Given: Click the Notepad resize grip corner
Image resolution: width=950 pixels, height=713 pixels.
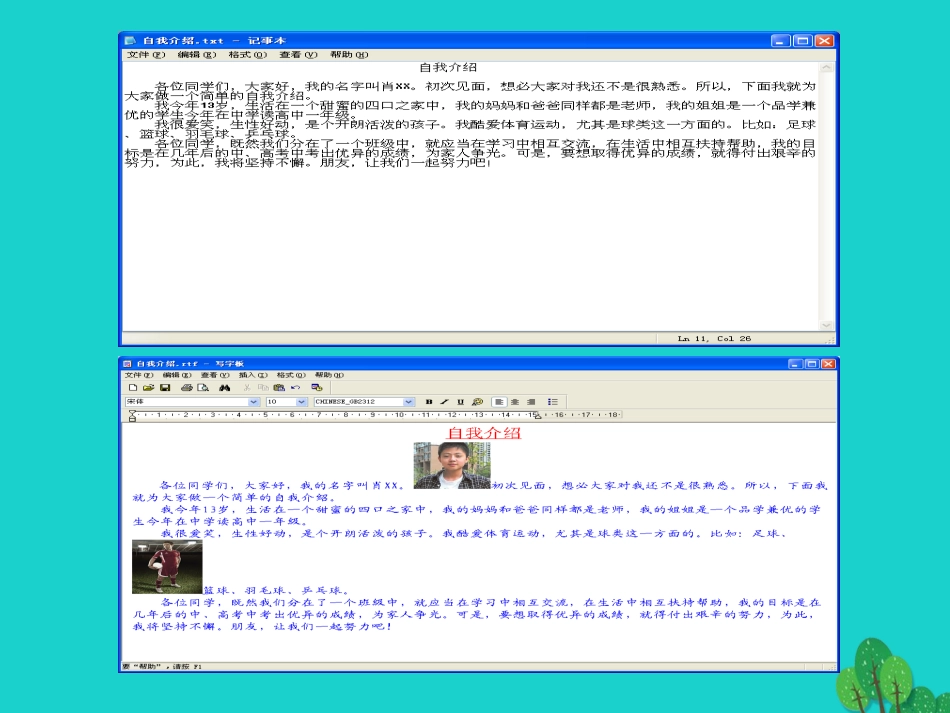Looking at the screenshot, I should tap(831, 339).
